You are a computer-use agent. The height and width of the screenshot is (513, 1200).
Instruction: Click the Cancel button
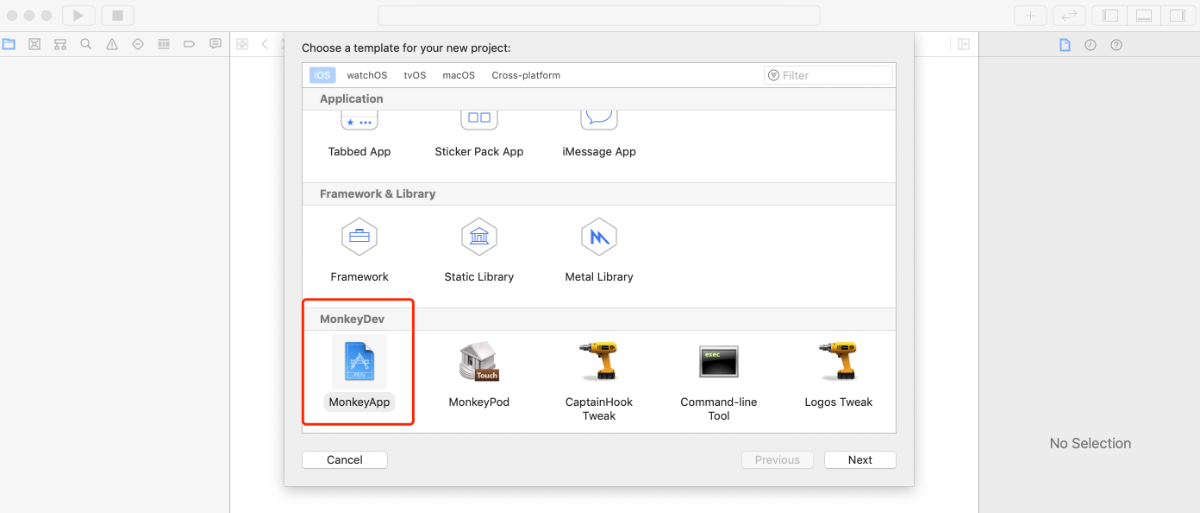[344, 460]
